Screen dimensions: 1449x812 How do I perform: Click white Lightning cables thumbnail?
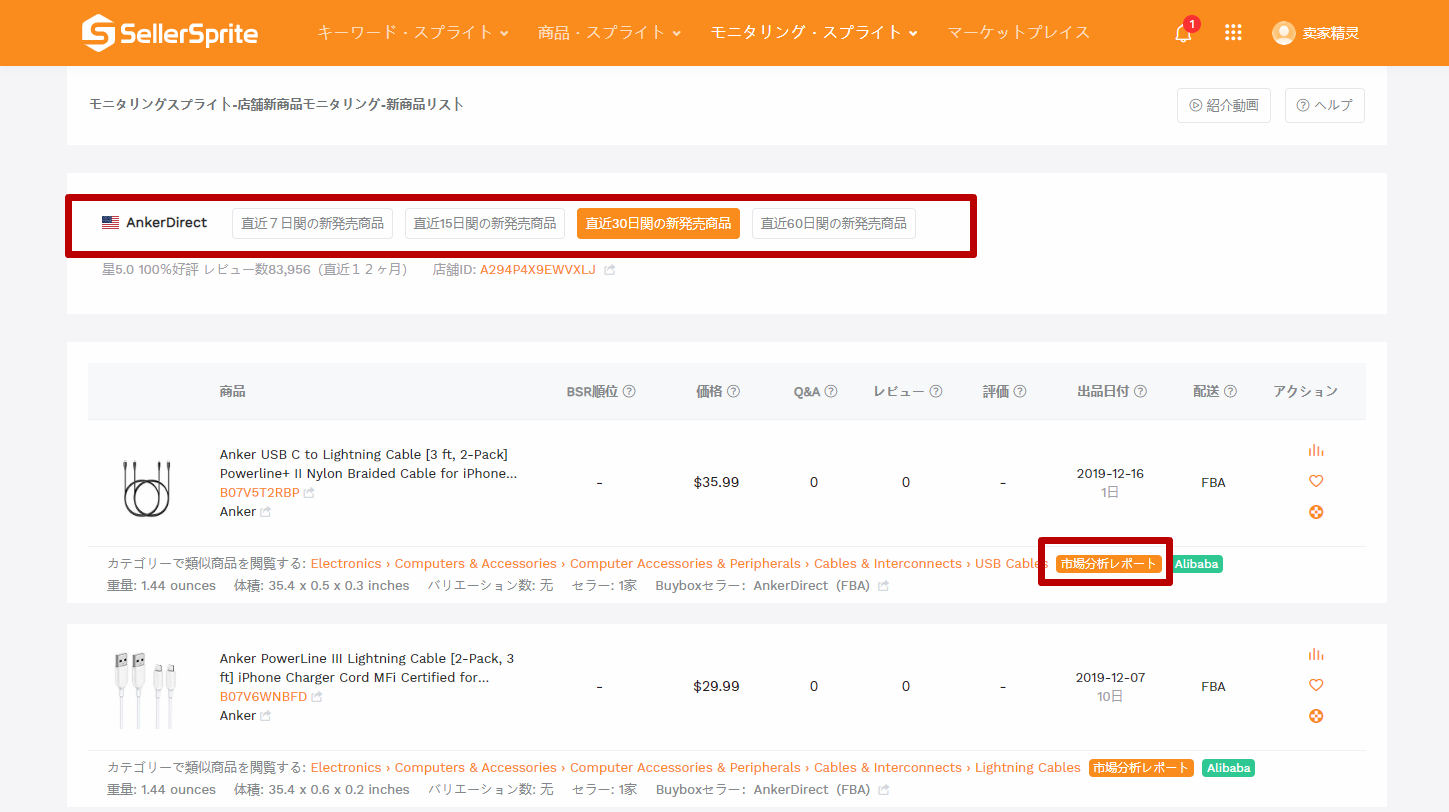(x=143, y=690)
